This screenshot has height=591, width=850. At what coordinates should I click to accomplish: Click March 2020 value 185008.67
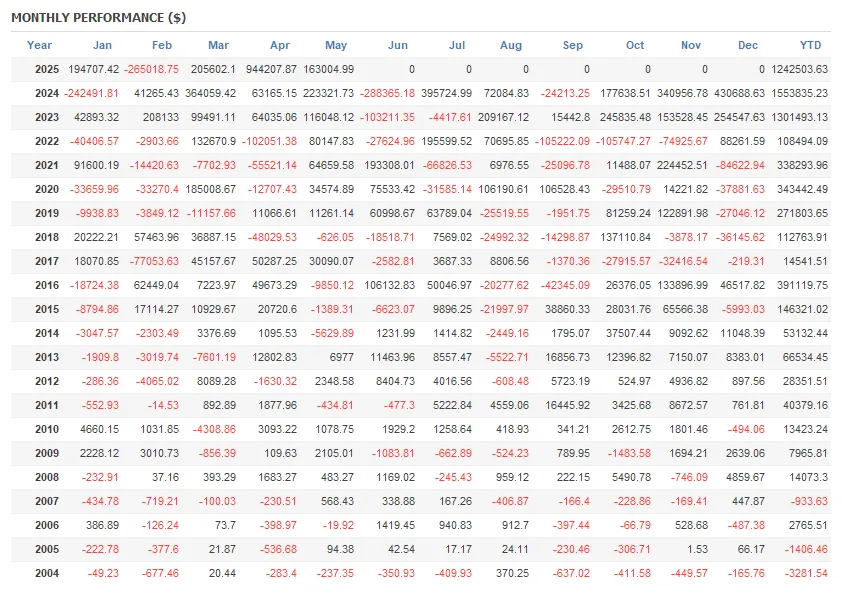[210, 189]
